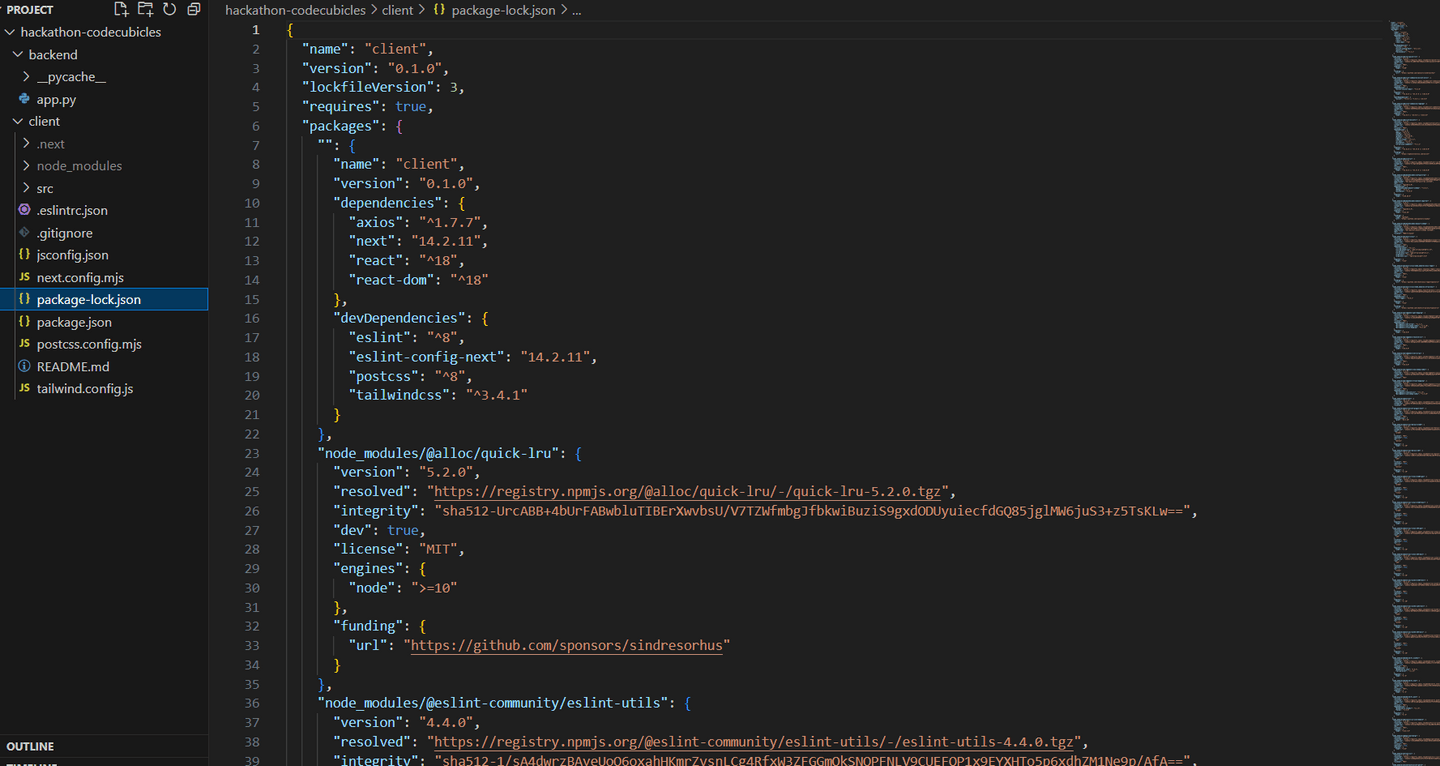Click the Python icon beside app.py
This screenshot has height=766, width=1440.
pos(25,99)
